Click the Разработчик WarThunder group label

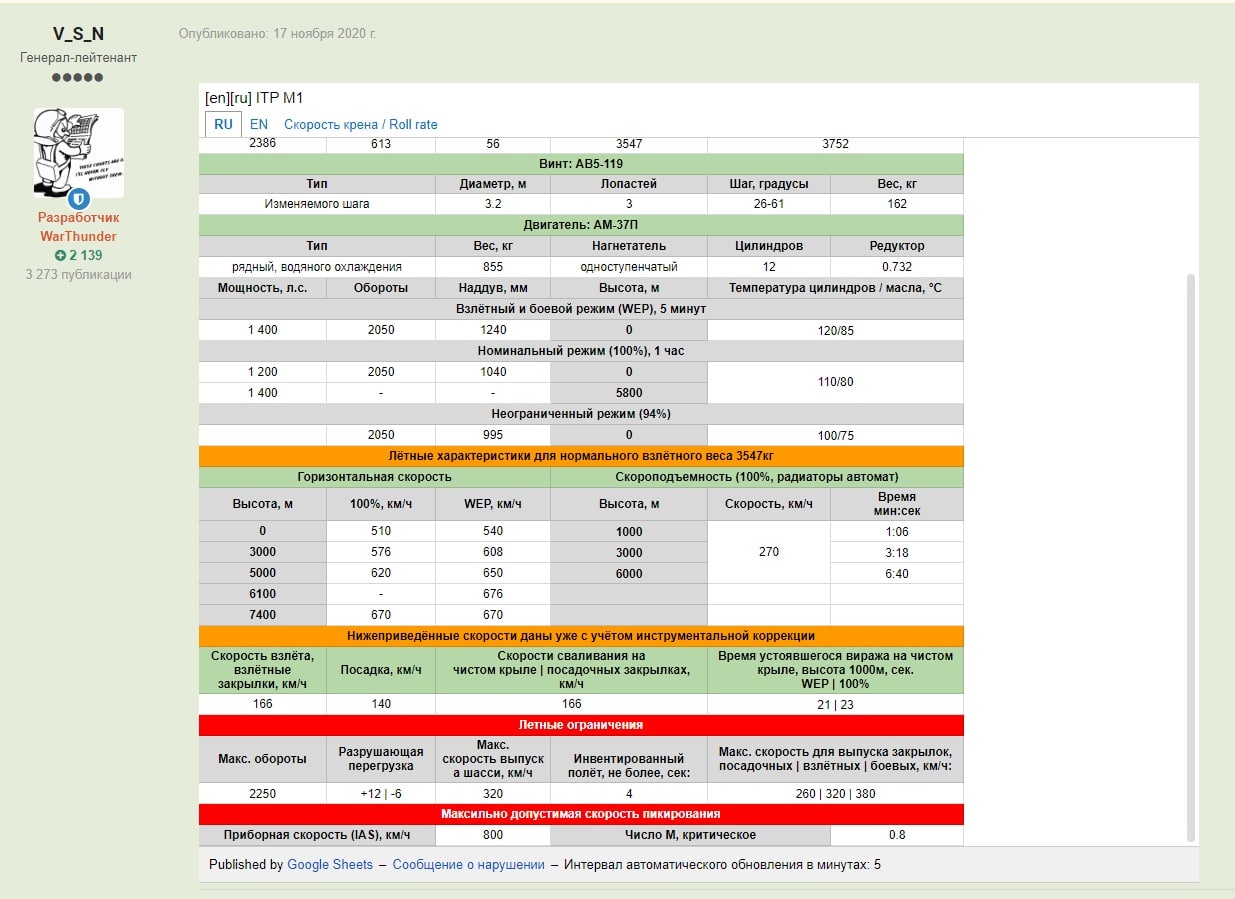click(x=78, y=227)
